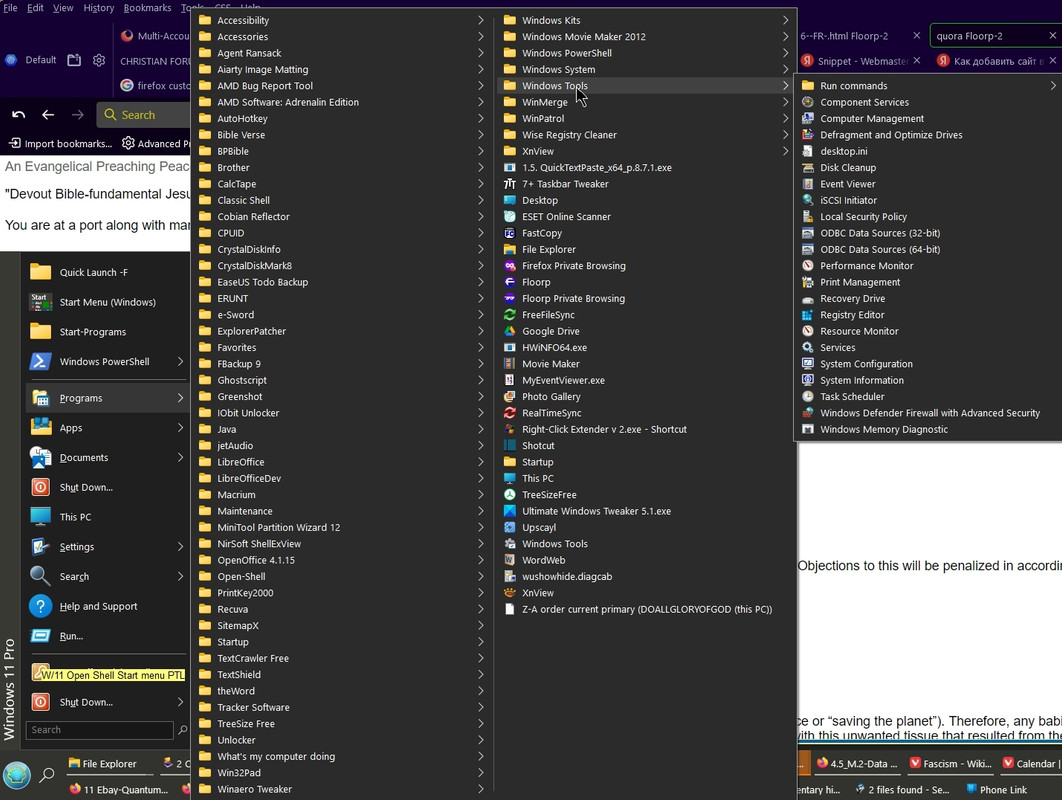
Task: Open Bookmarks menu in browser menu bar
Action: 147,8
